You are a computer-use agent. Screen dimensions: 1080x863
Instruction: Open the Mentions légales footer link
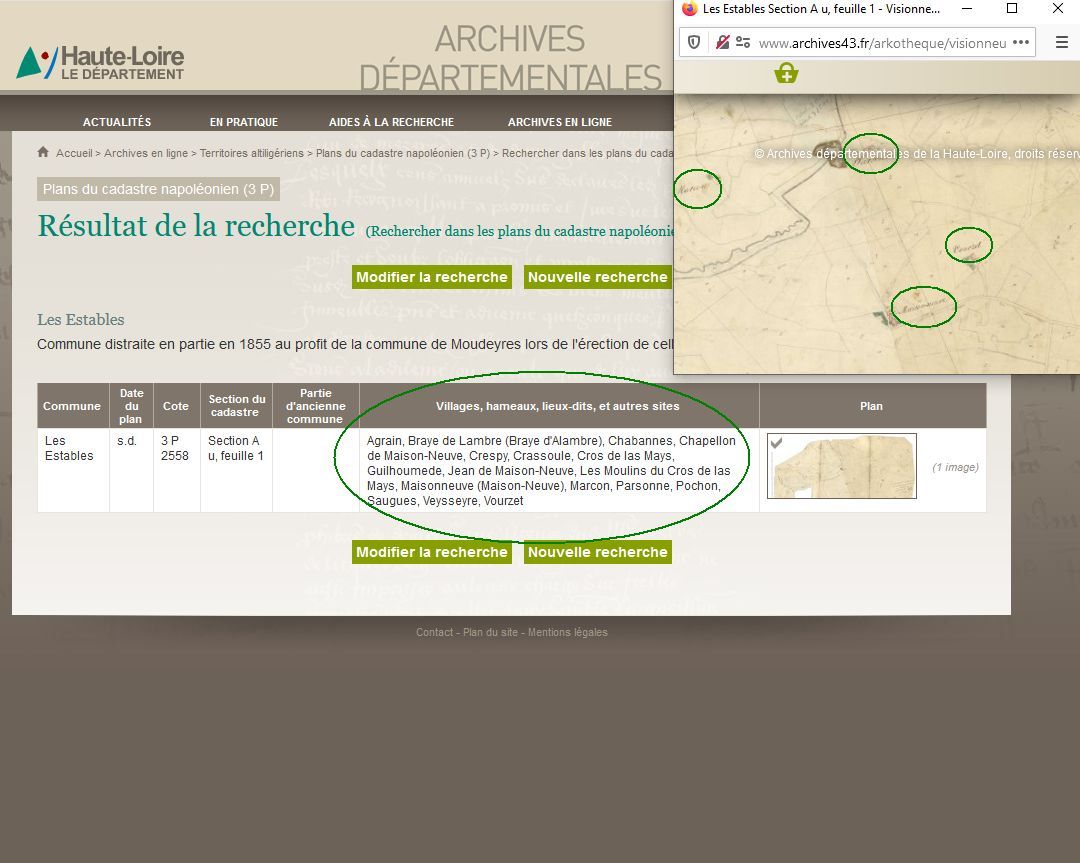[567, 632]
